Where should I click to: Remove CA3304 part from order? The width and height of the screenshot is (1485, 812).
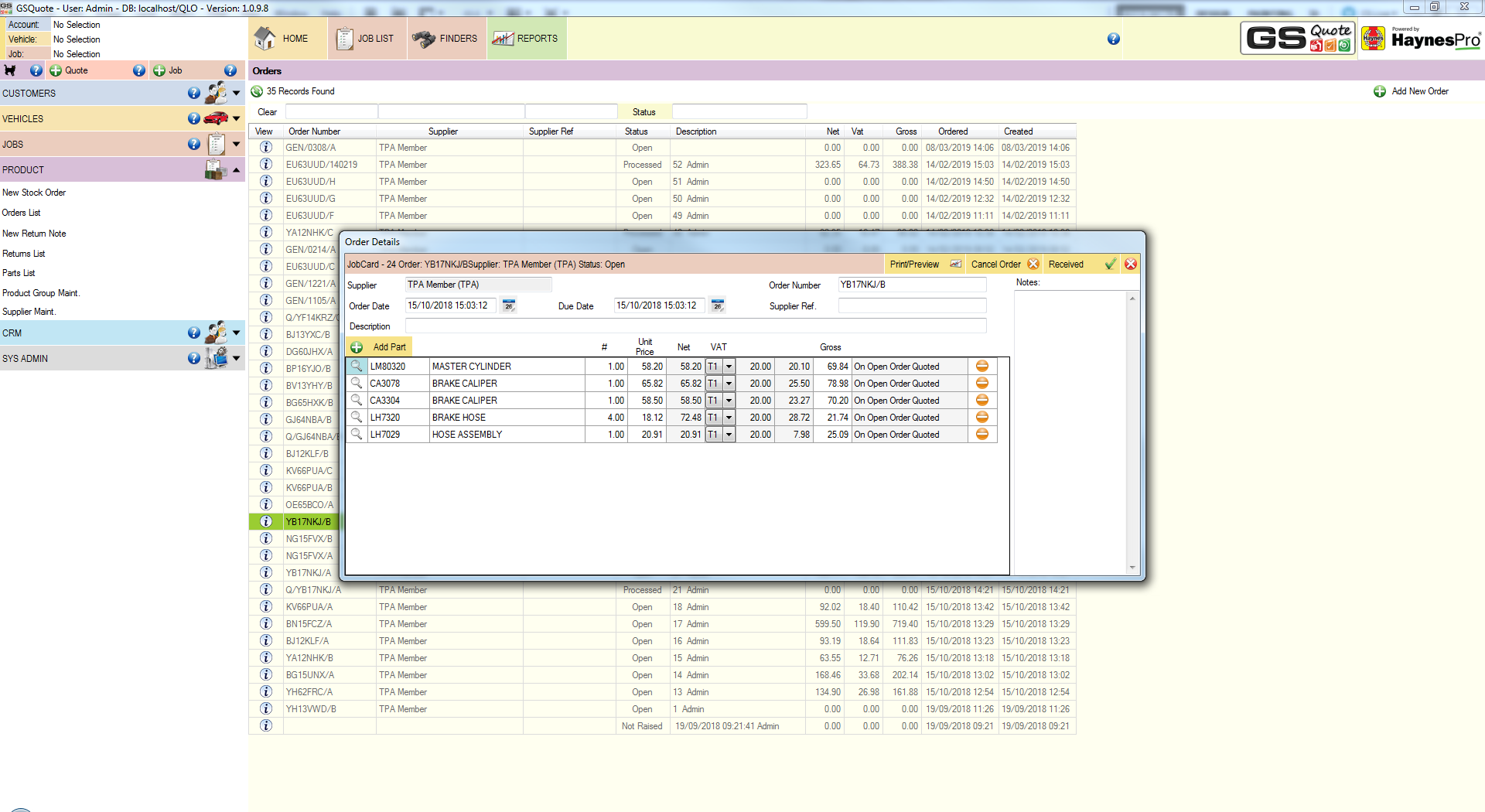[x=982, y=400]
